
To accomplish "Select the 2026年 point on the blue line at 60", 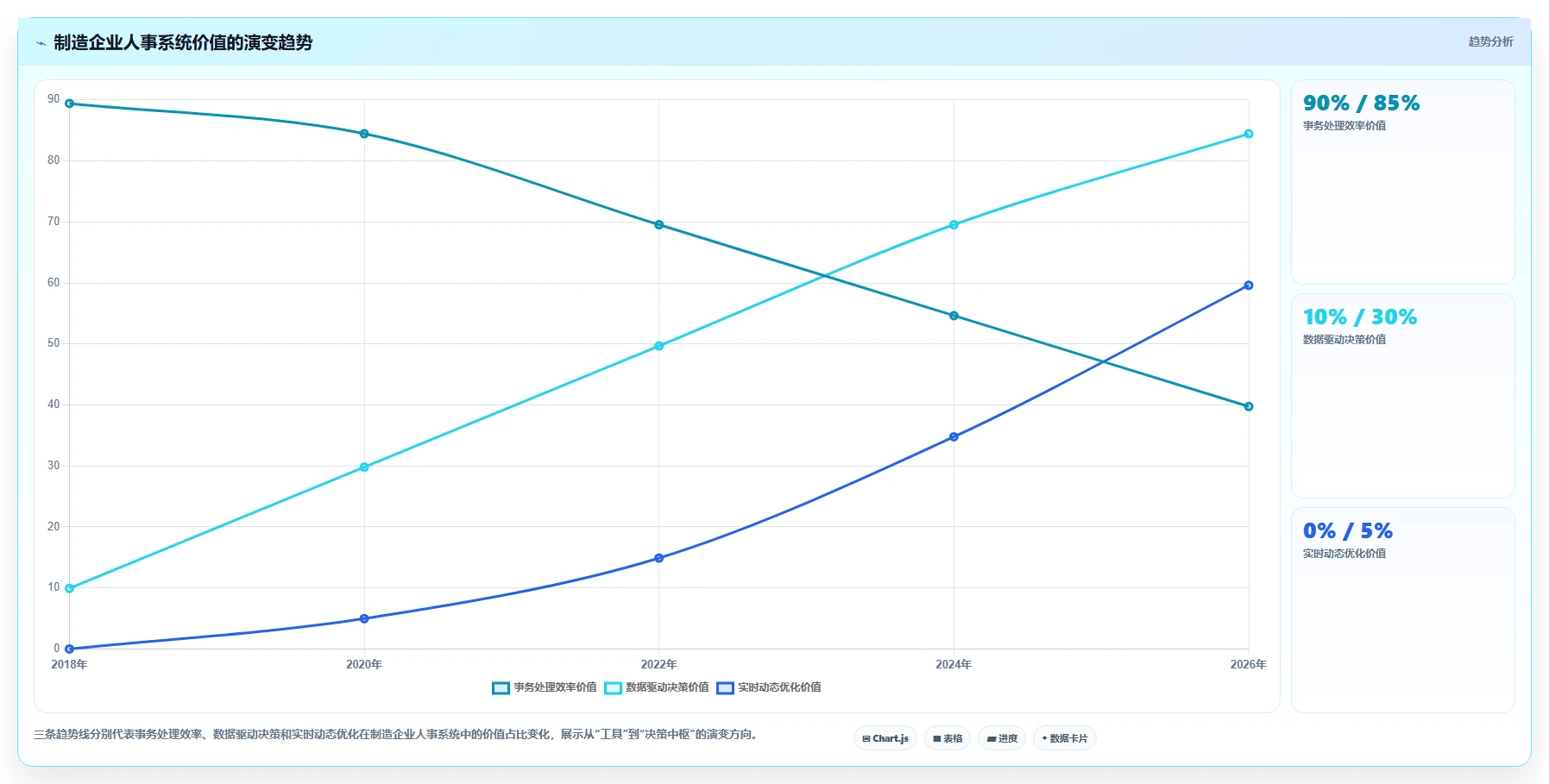I will click(1249, 285).
